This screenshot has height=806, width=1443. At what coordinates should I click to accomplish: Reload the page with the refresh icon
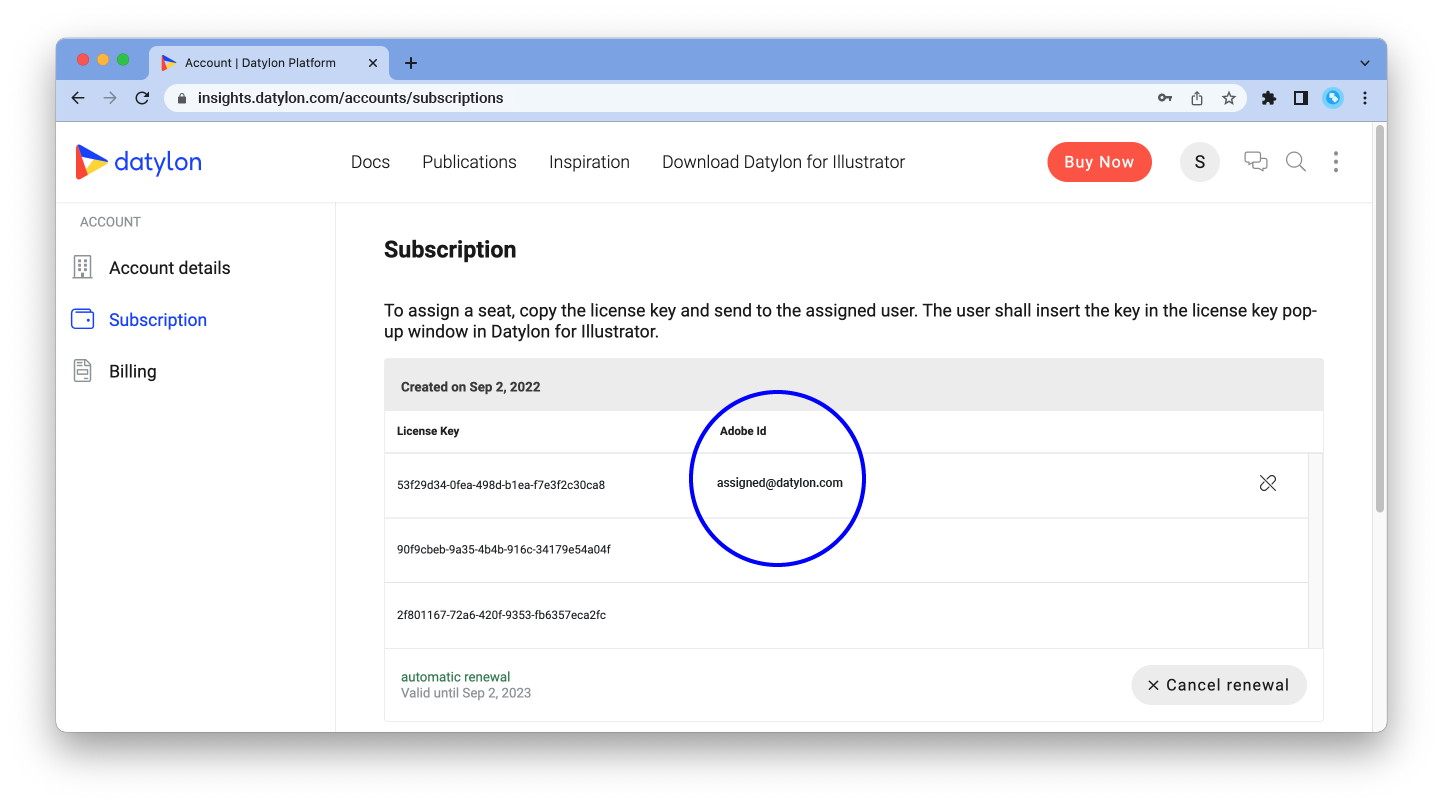pyautogui.click(x=142, y=98)
